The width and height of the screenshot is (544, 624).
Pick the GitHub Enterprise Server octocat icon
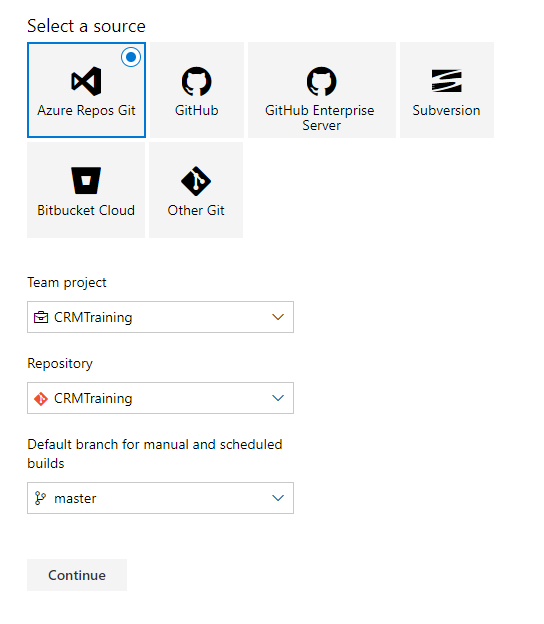click(x=322, y=81)
